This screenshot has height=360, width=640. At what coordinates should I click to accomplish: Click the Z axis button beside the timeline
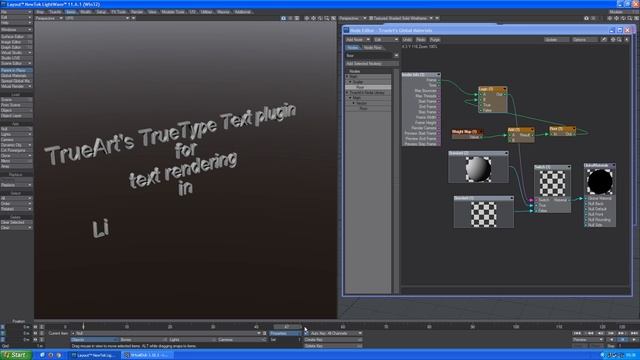(2, 339)
